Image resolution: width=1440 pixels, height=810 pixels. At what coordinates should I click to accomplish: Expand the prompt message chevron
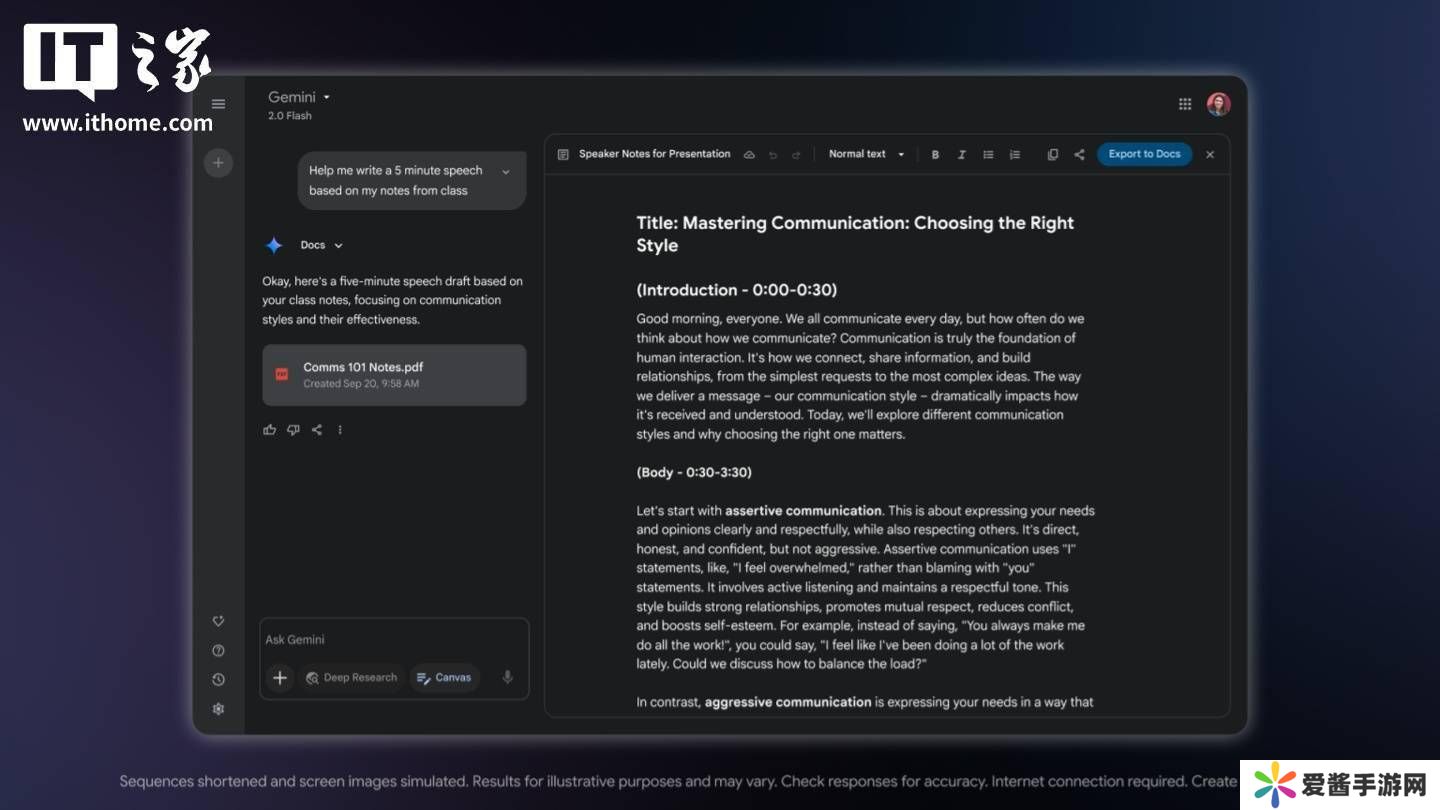pos(505,172)
